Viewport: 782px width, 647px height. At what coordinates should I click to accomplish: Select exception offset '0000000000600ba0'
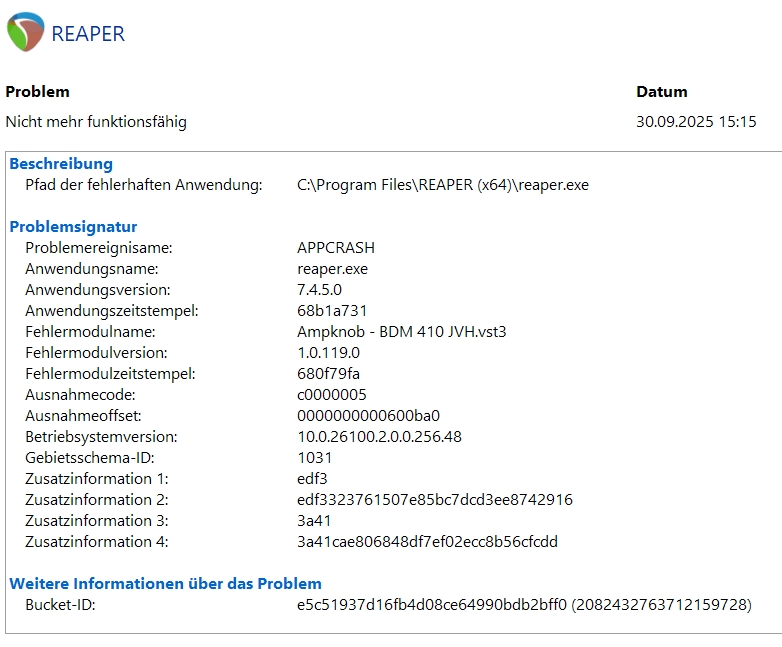click(x=369, y=416)
